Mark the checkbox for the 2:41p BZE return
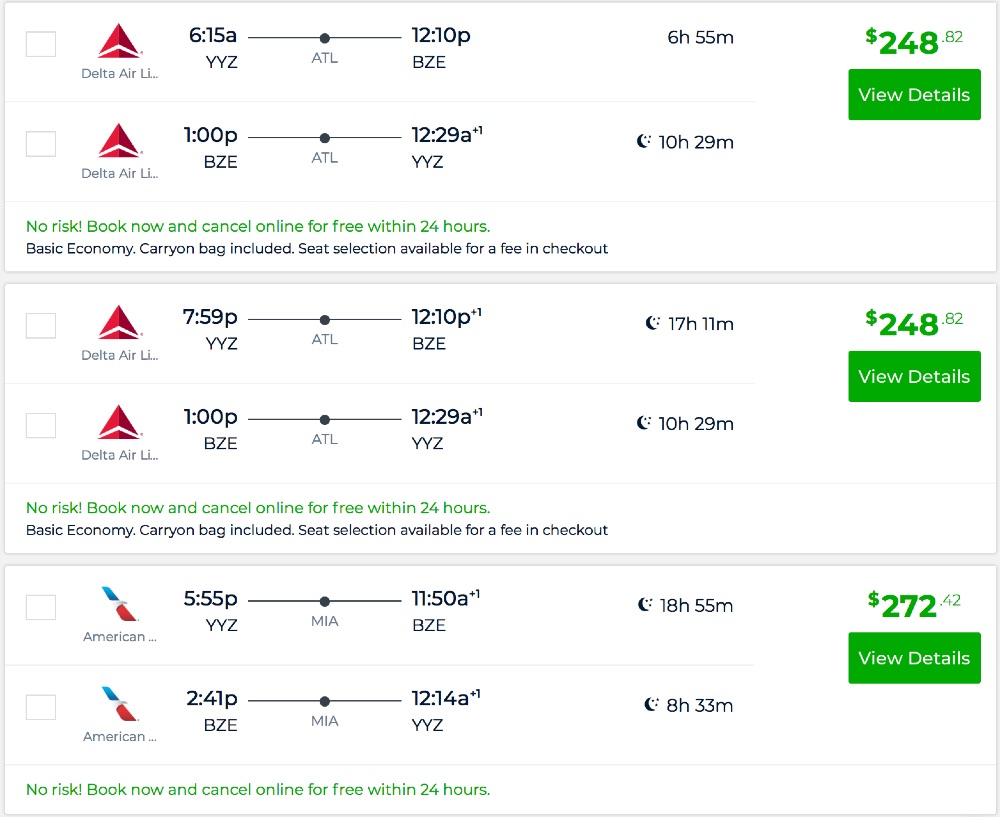Viewport: 1000px width, 817px height. coord(41,707)
